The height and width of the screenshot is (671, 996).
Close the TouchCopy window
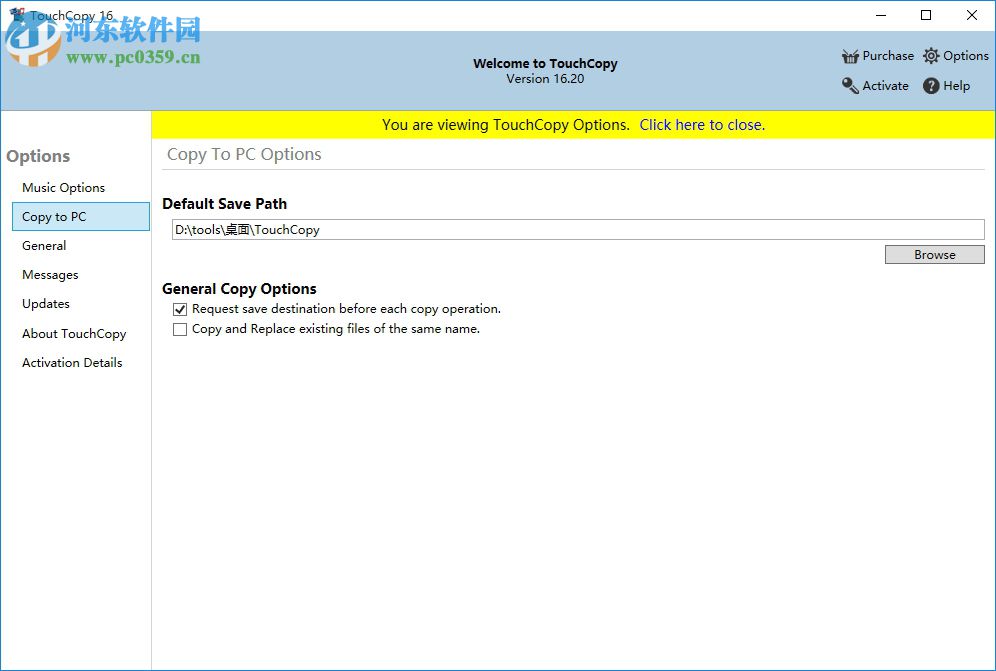pyautogui.click(x=972, y=15)
